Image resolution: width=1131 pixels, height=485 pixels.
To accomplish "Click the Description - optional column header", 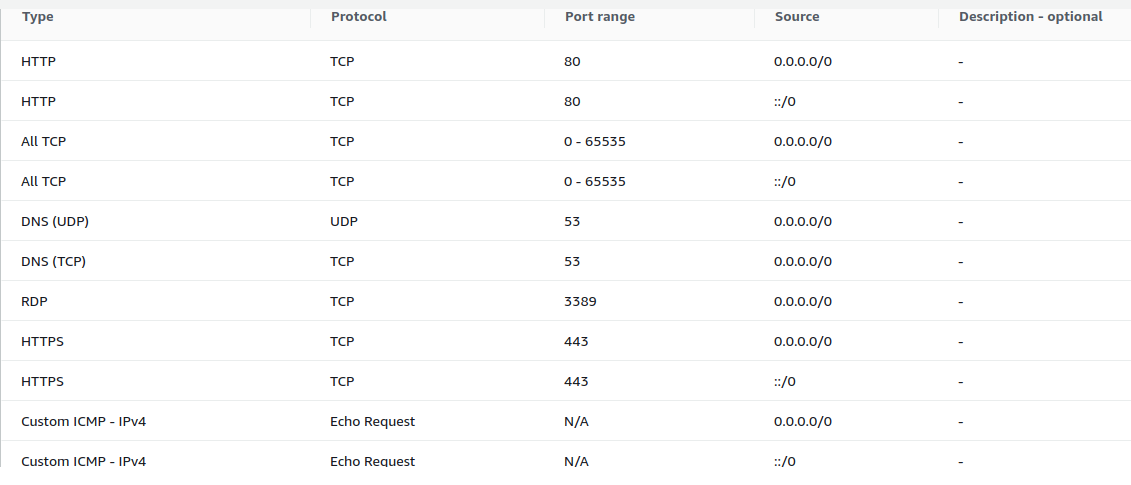I will (x=1030, y=17).
